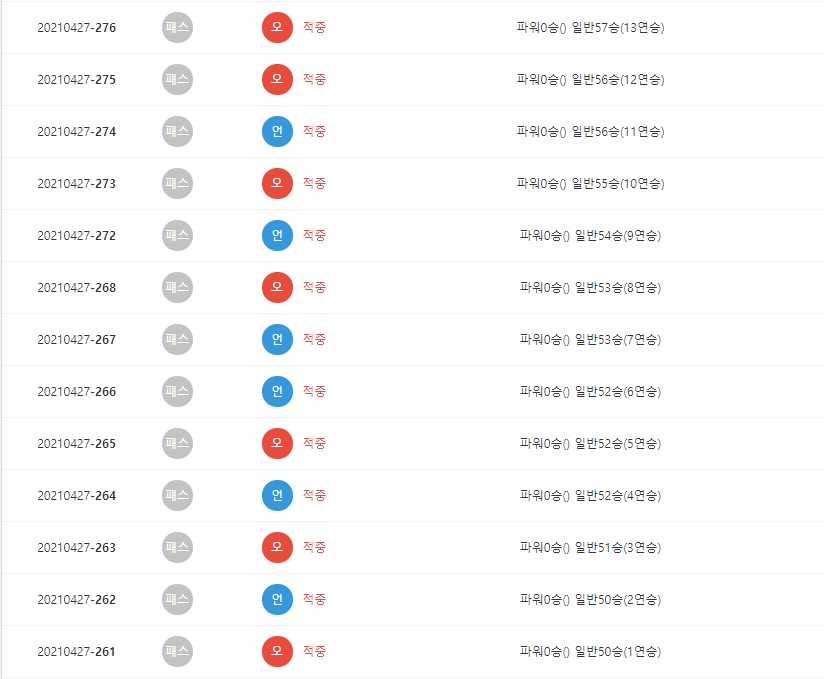Click the gray 패스 badge in row 20210427-275
The width and height of the screenshot is (824, 679).
coord(177,80)
